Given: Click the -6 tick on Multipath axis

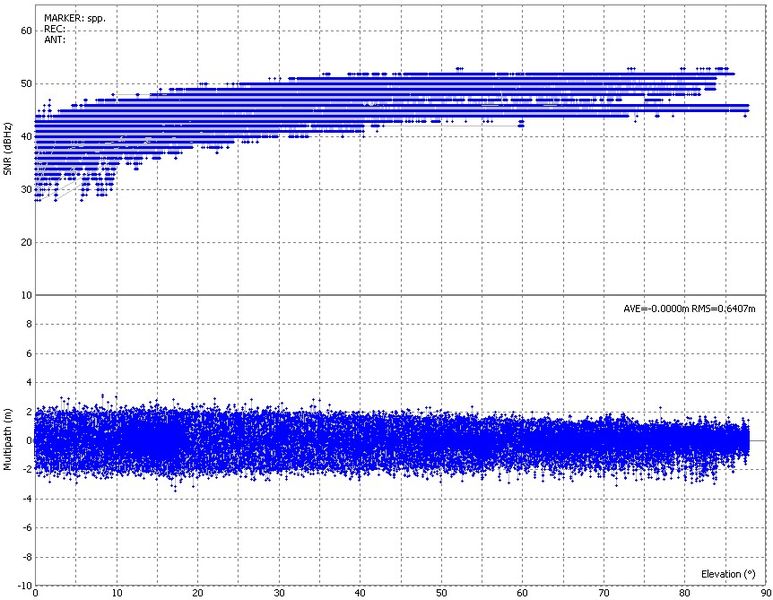Looking at the screenshot, I should pos(25,527).
